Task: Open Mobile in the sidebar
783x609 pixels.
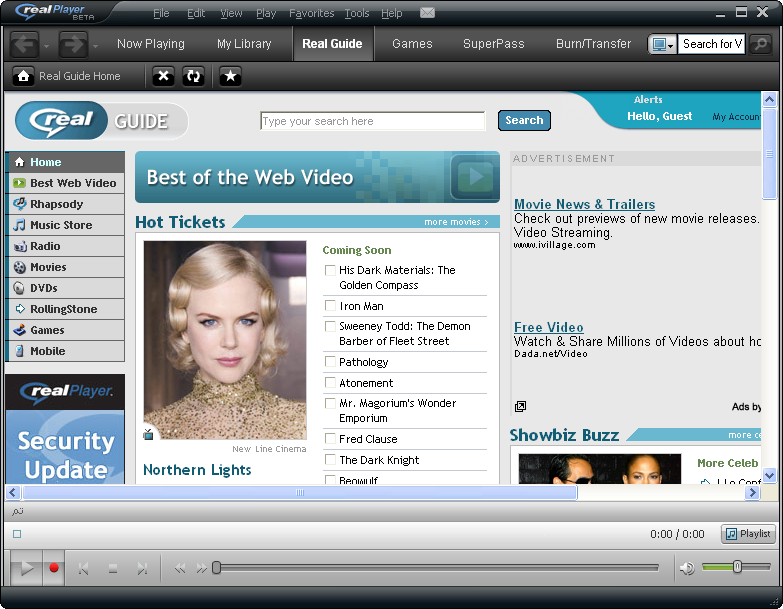Action: pos(65,351)
